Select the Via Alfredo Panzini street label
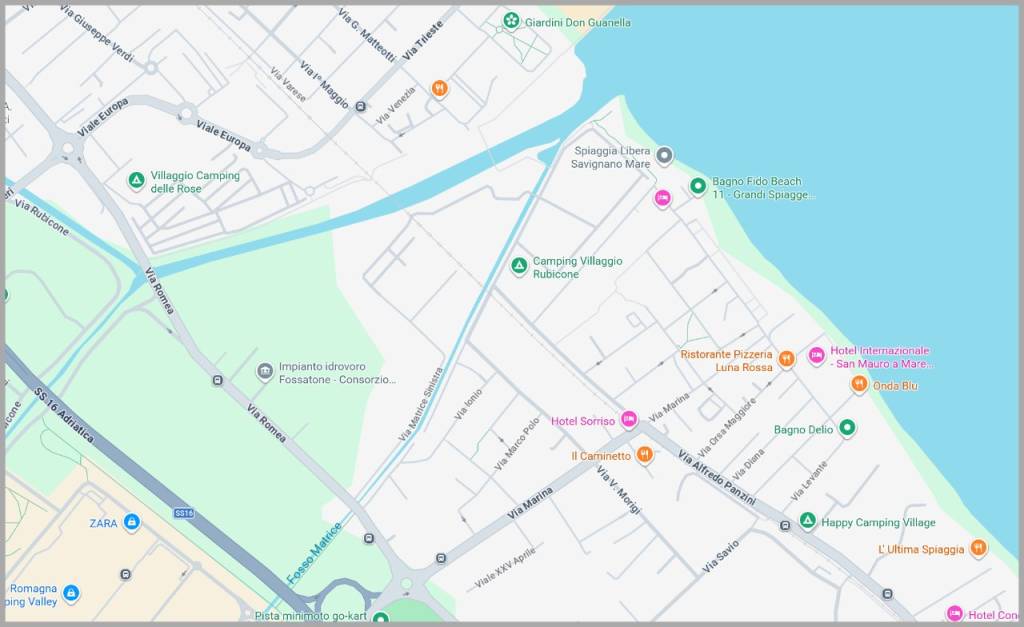The image size is (1024, 627). pos(716,477)
